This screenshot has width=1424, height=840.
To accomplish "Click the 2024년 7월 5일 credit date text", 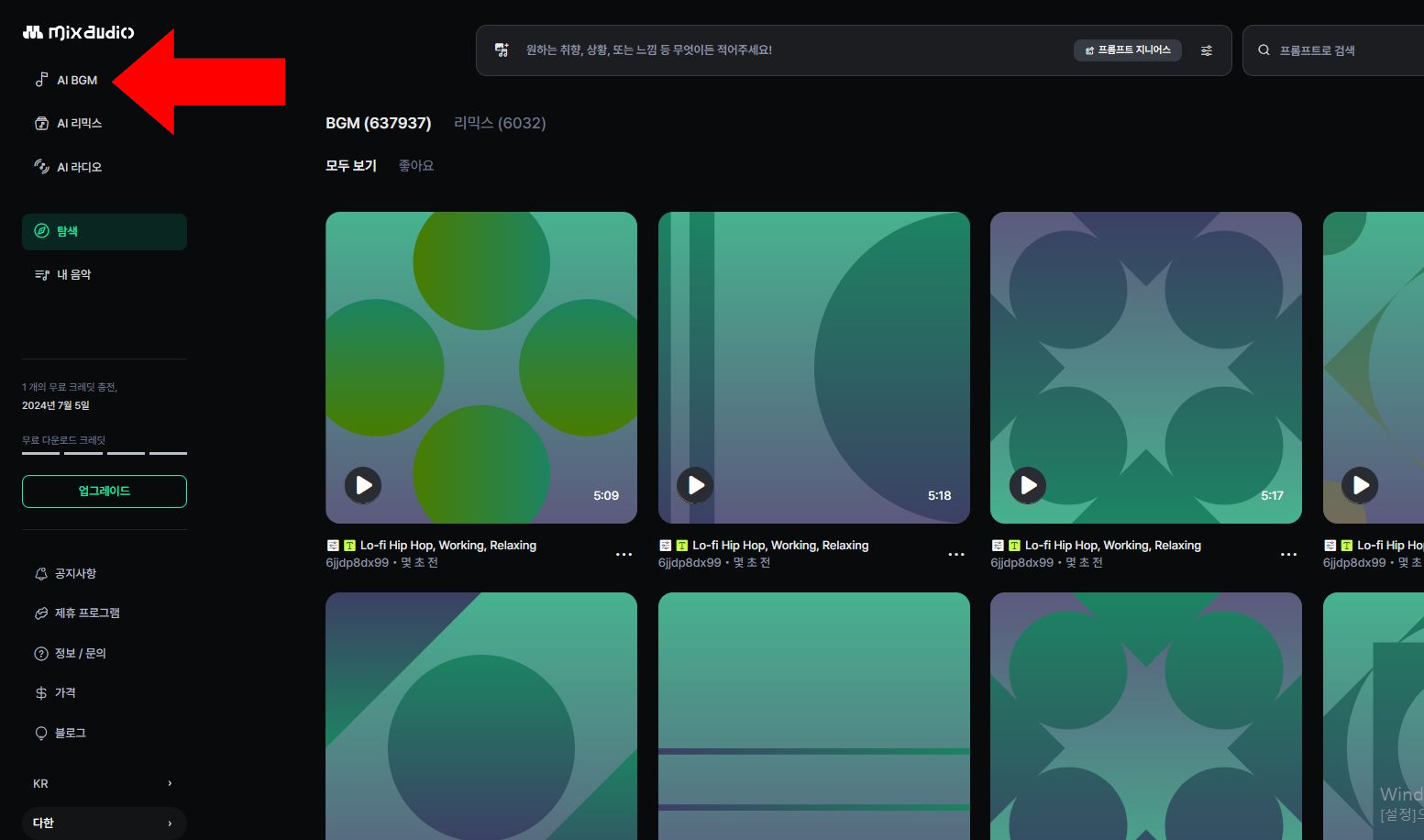I will pos(56,405).
